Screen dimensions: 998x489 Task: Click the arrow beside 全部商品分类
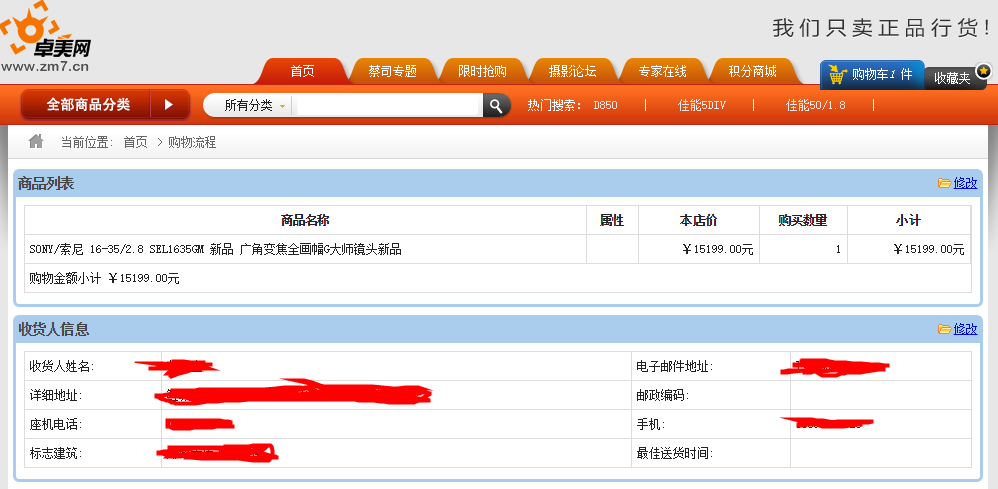pos(169,104)
